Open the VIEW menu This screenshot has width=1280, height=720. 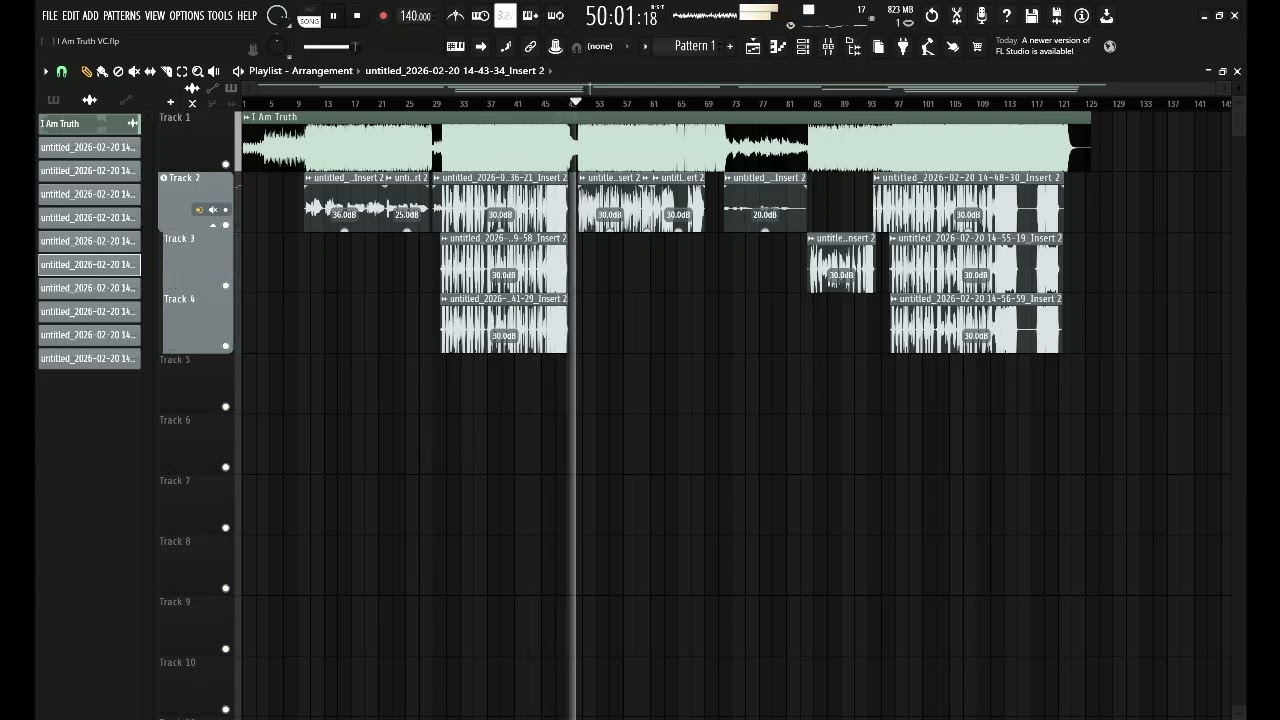pyautogui.click(x=154, y=16)
